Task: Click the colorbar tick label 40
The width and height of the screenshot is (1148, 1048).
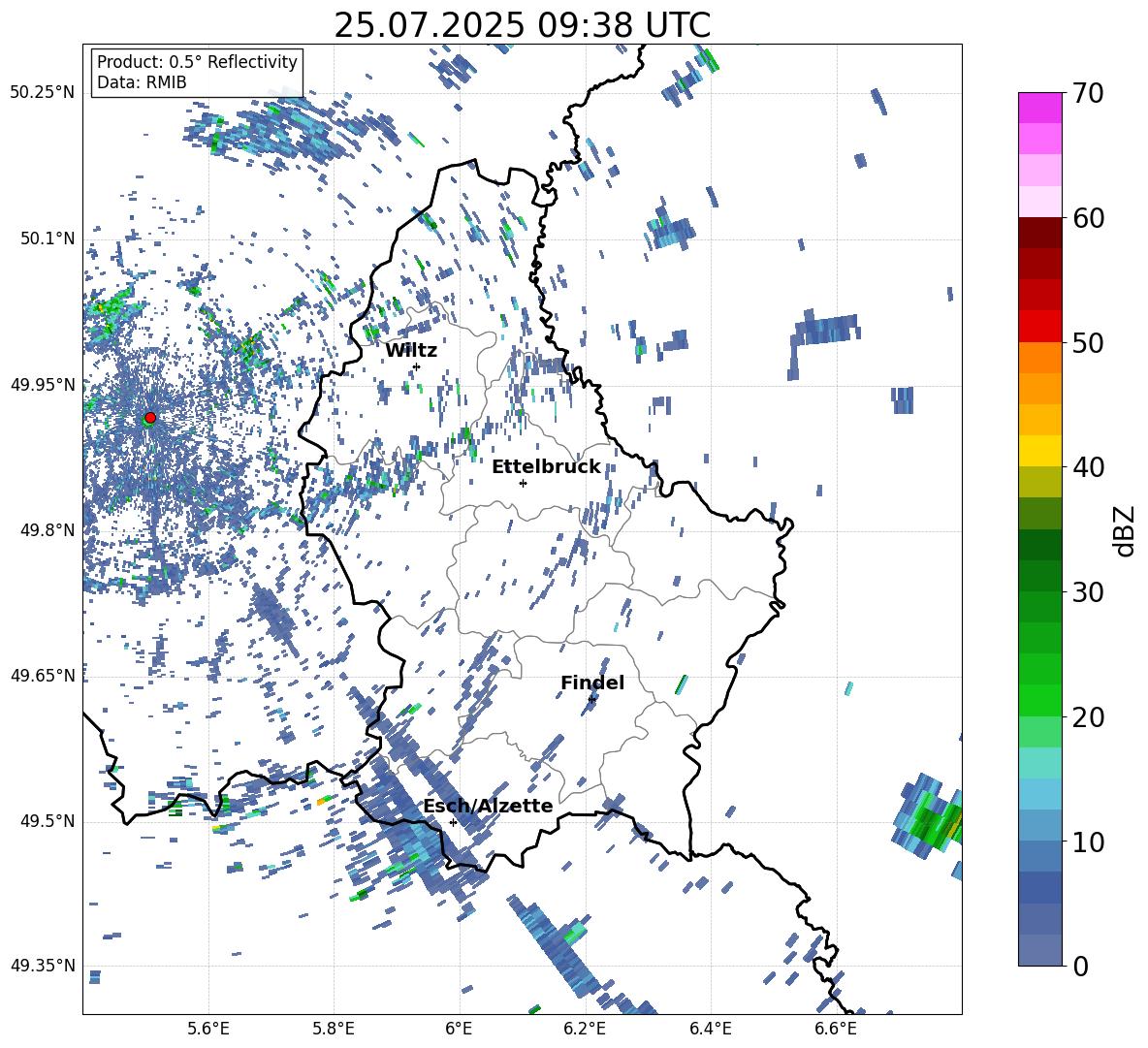Action: [1088, 467]
